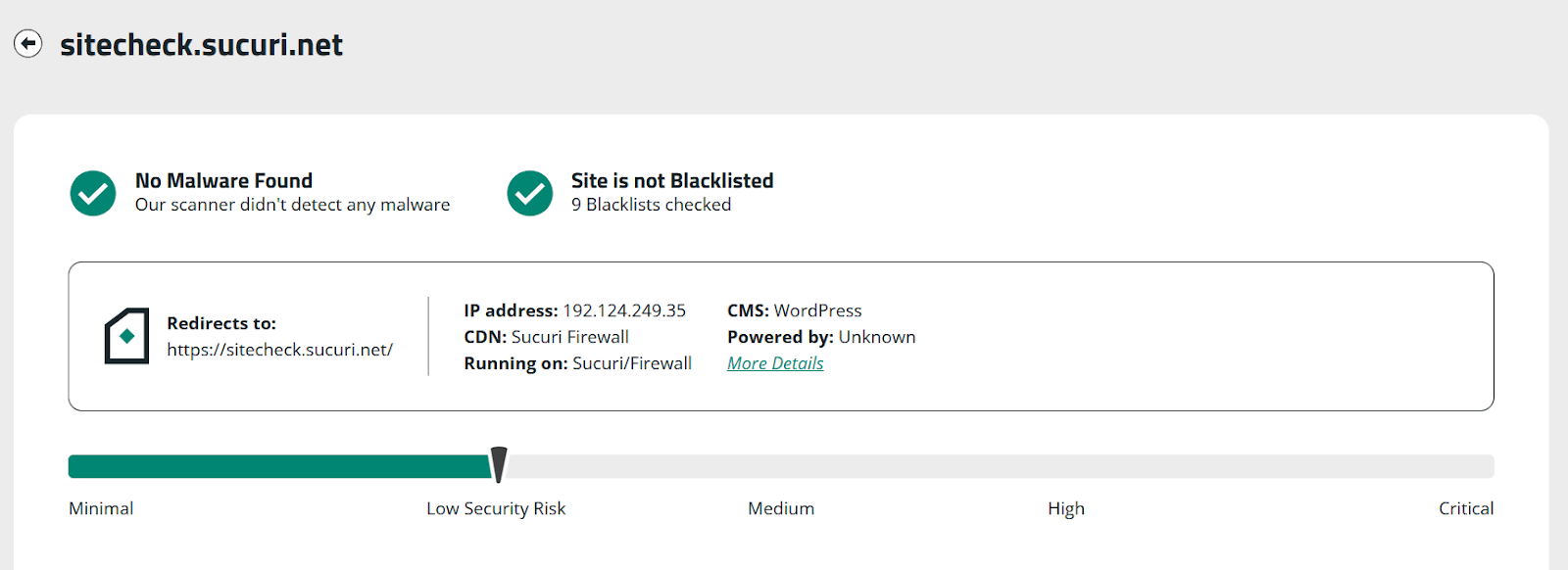Select the Critical risk label
The height and width of the screenshot is (570, 1568).
click(x=1465, y=508)
